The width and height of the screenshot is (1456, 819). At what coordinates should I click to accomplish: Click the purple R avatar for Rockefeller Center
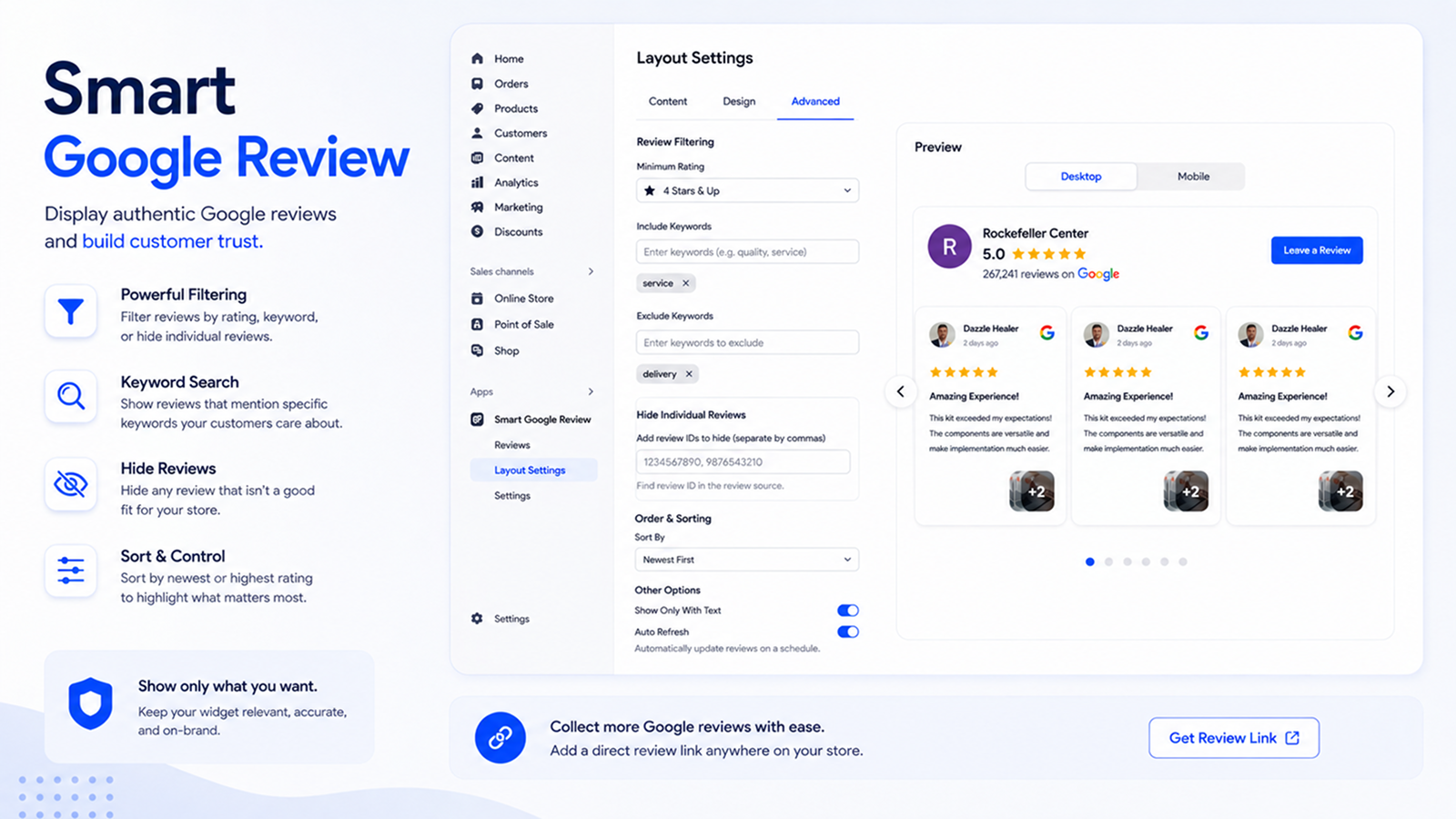point(949,247)
